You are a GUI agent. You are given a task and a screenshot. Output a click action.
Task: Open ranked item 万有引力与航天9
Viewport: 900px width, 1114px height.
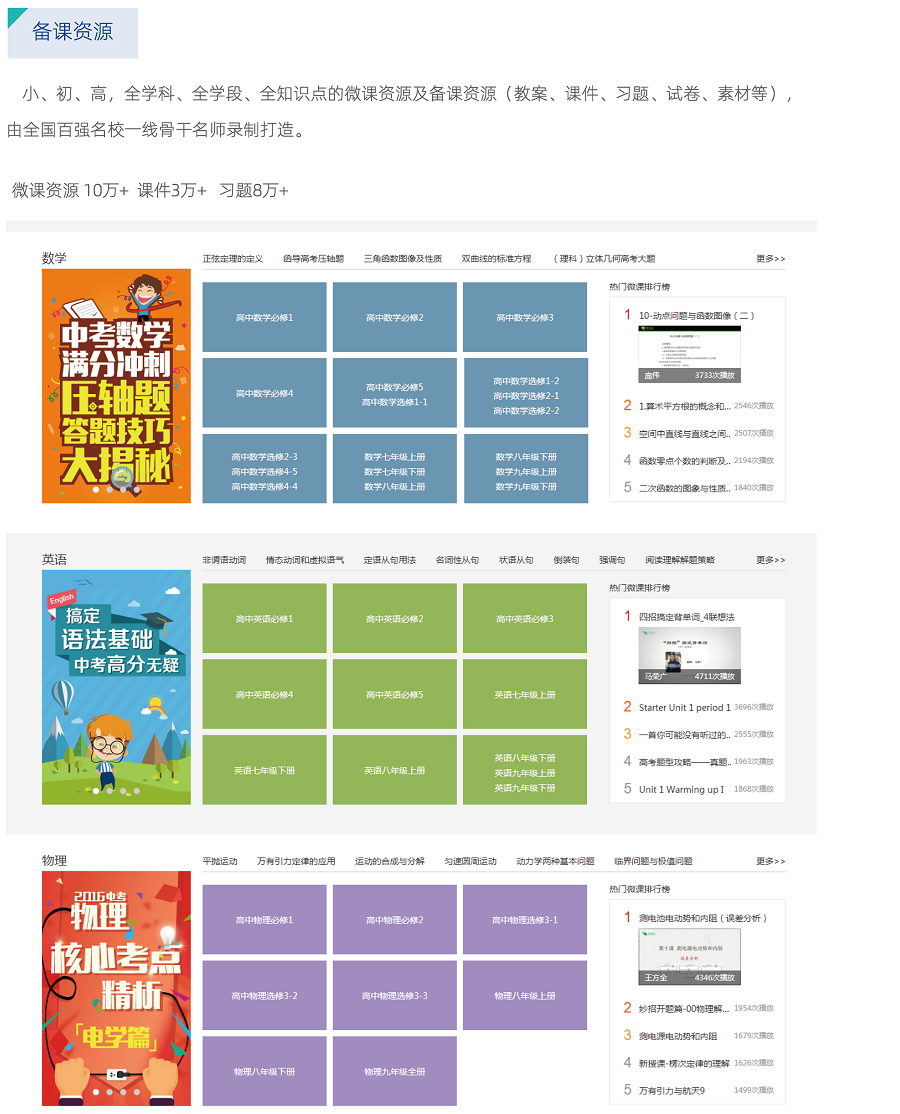point(672,1090)
